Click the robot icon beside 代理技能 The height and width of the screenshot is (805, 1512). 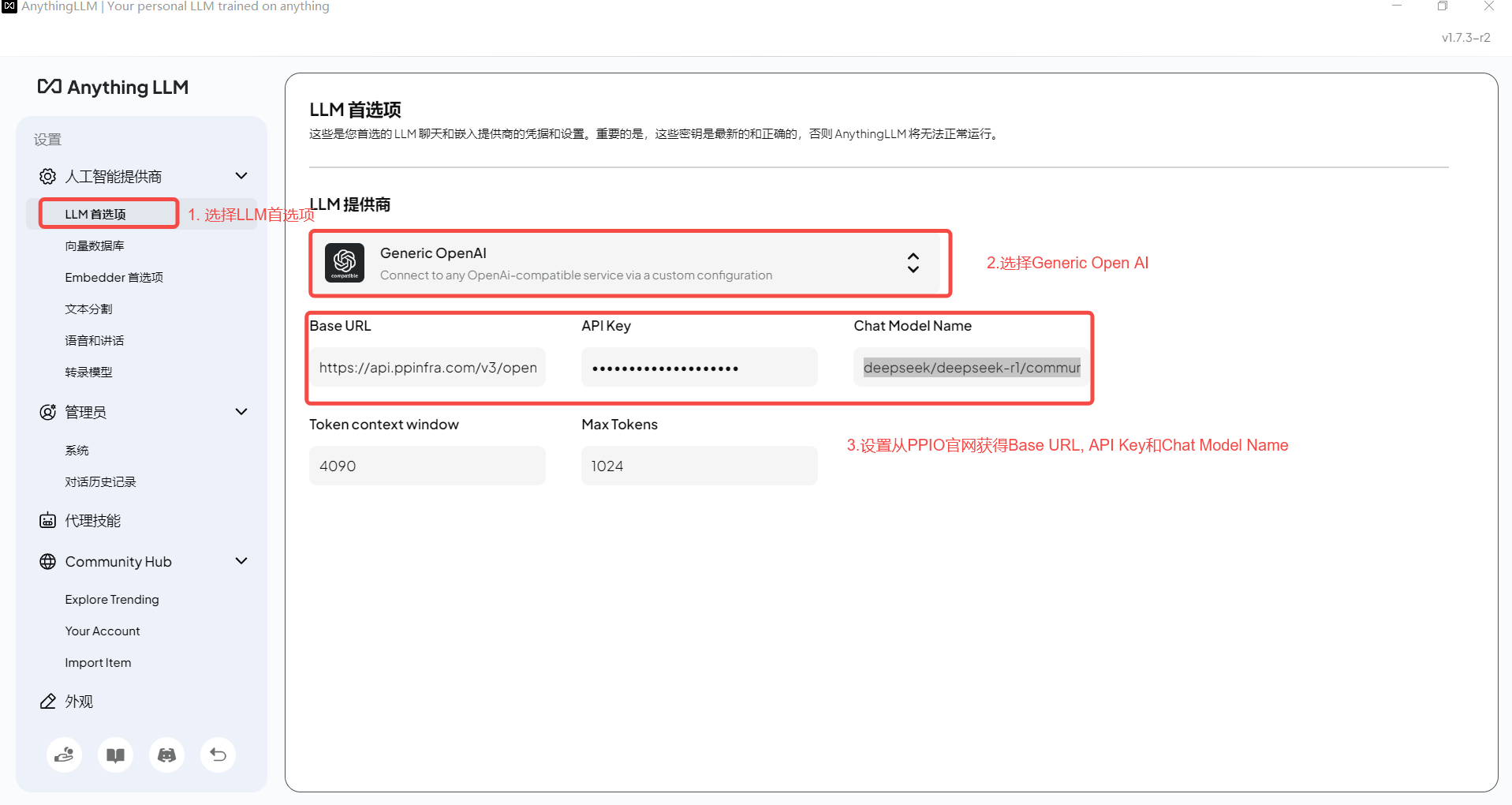point(47,520)
